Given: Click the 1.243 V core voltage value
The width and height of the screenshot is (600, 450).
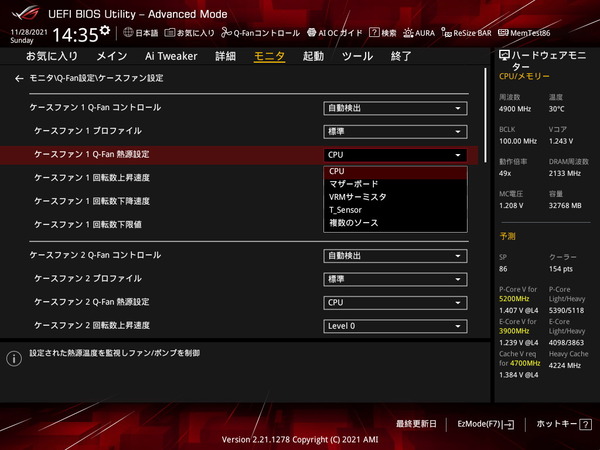Looking at the screenshot, I should (561, 141).
